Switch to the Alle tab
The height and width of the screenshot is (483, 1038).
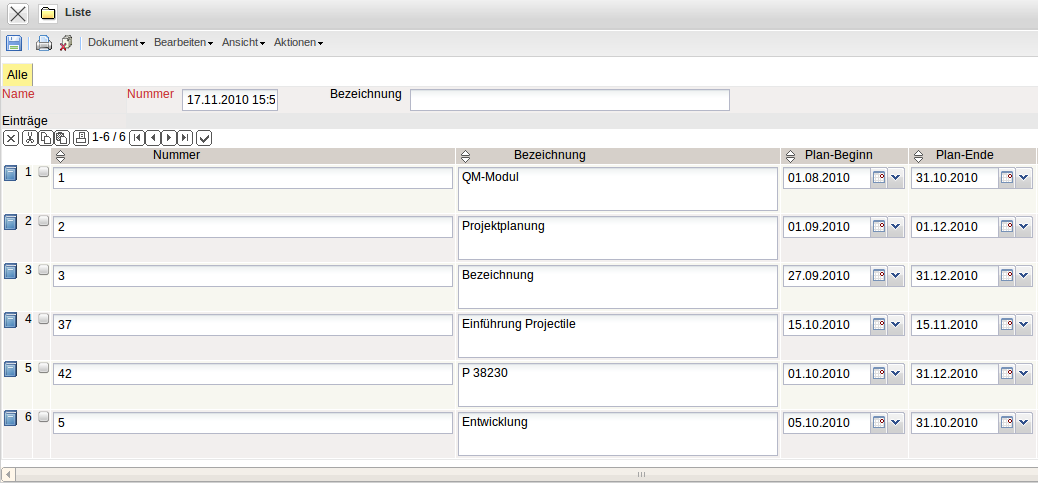[x=17, y=75]
